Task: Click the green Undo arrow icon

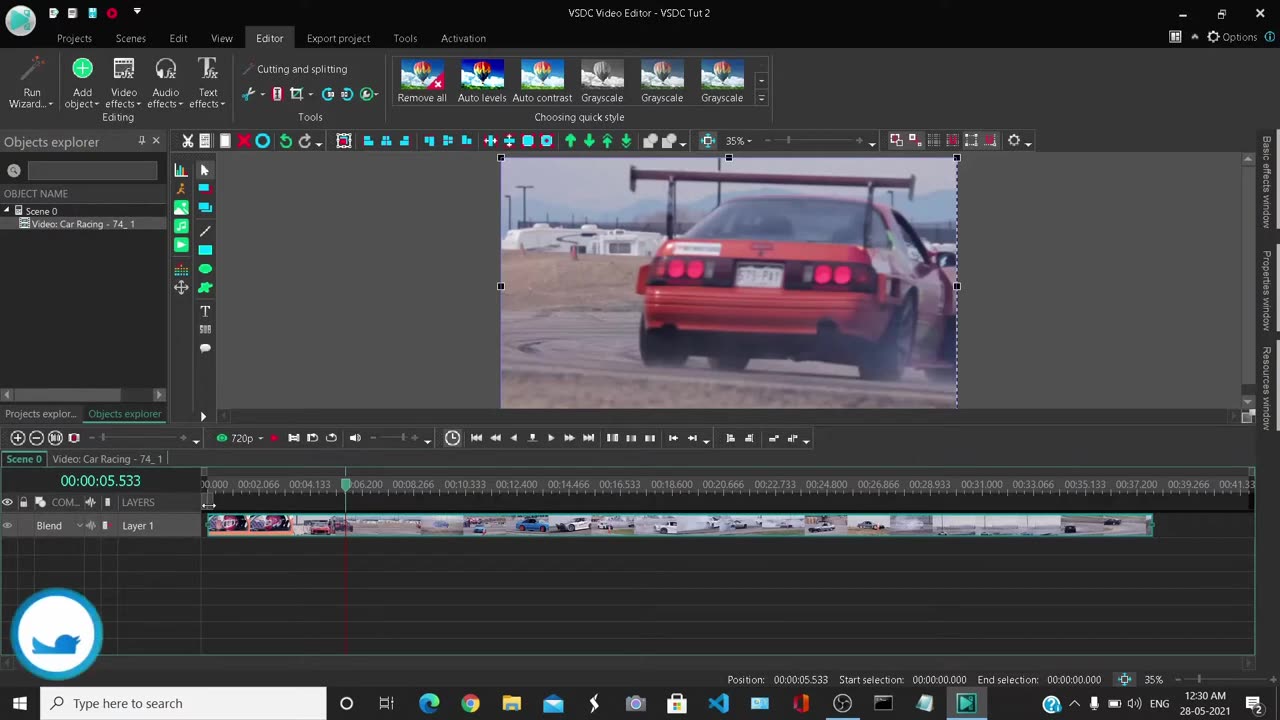Action: tap(286, 141)
